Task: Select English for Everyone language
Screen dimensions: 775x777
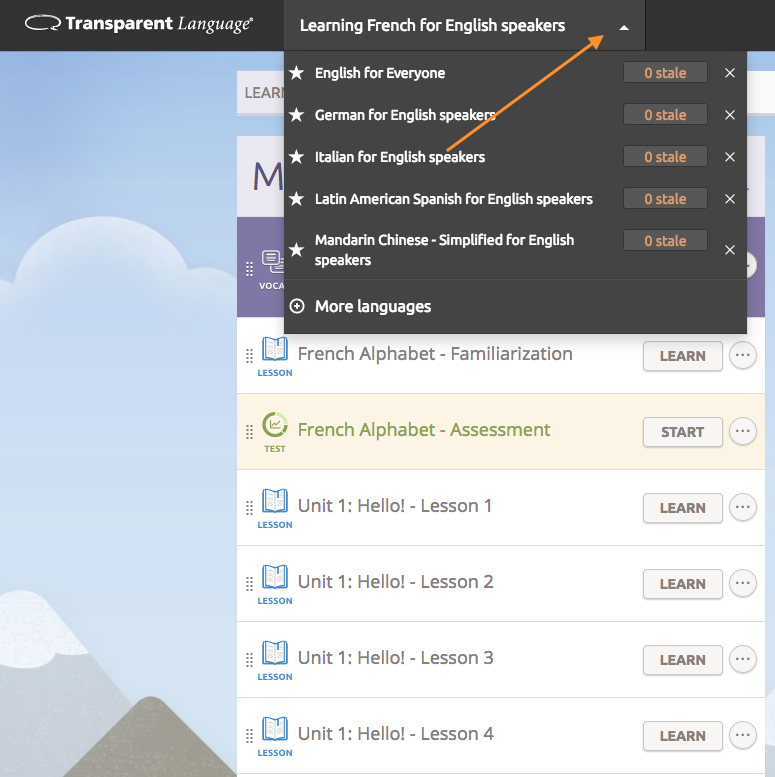Action: pyautogui.click(x=380, y=73)
